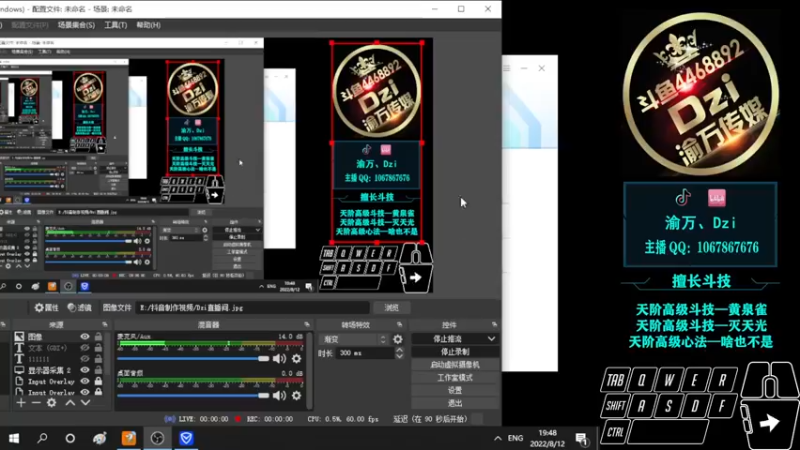Open the transition properties gear next to 渐变

click(x=397, y=339)
